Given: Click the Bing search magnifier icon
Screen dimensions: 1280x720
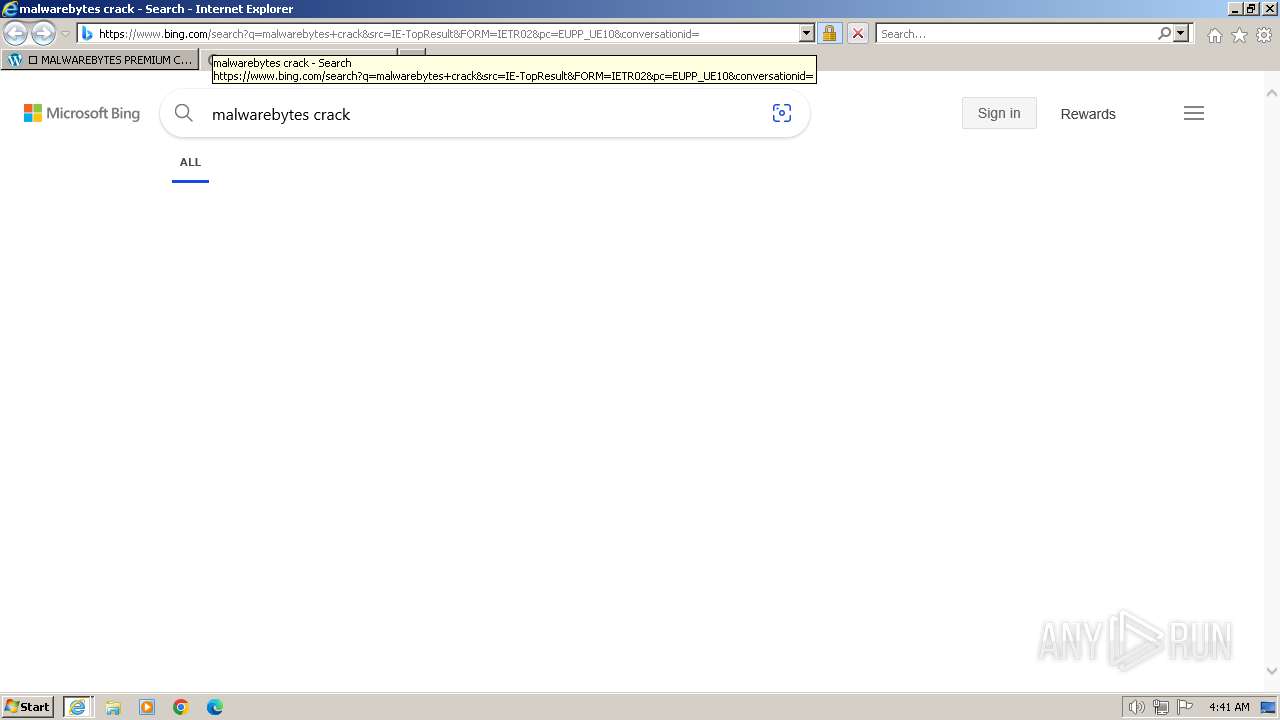Looking at the screenshot, I should click(x=184, y=114).
